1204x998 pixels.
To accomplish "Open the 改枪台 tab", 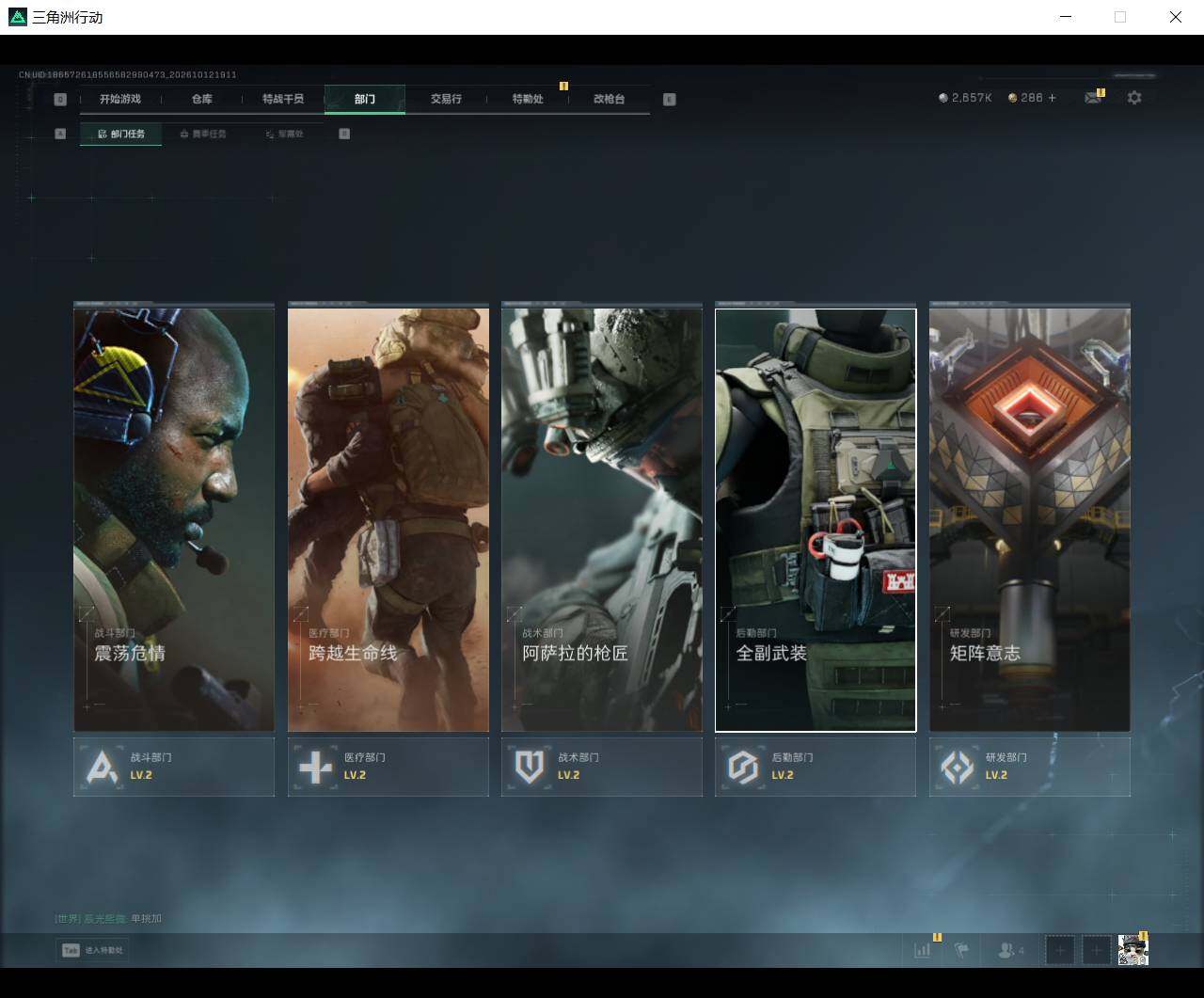I will pos(609,99).
